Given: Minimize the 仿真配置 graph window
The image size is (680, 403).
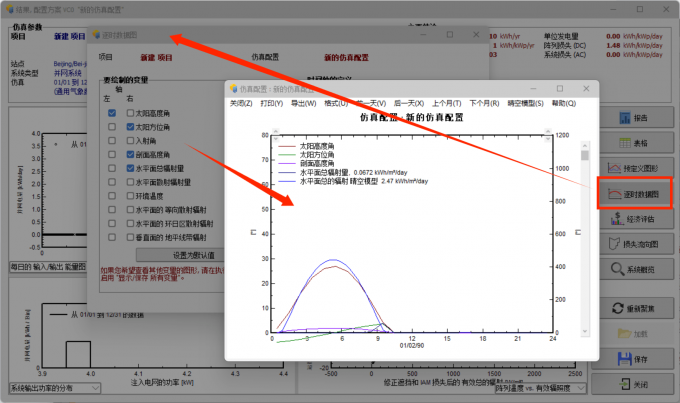Looking at the screenshot, I should tap(533, 88).
